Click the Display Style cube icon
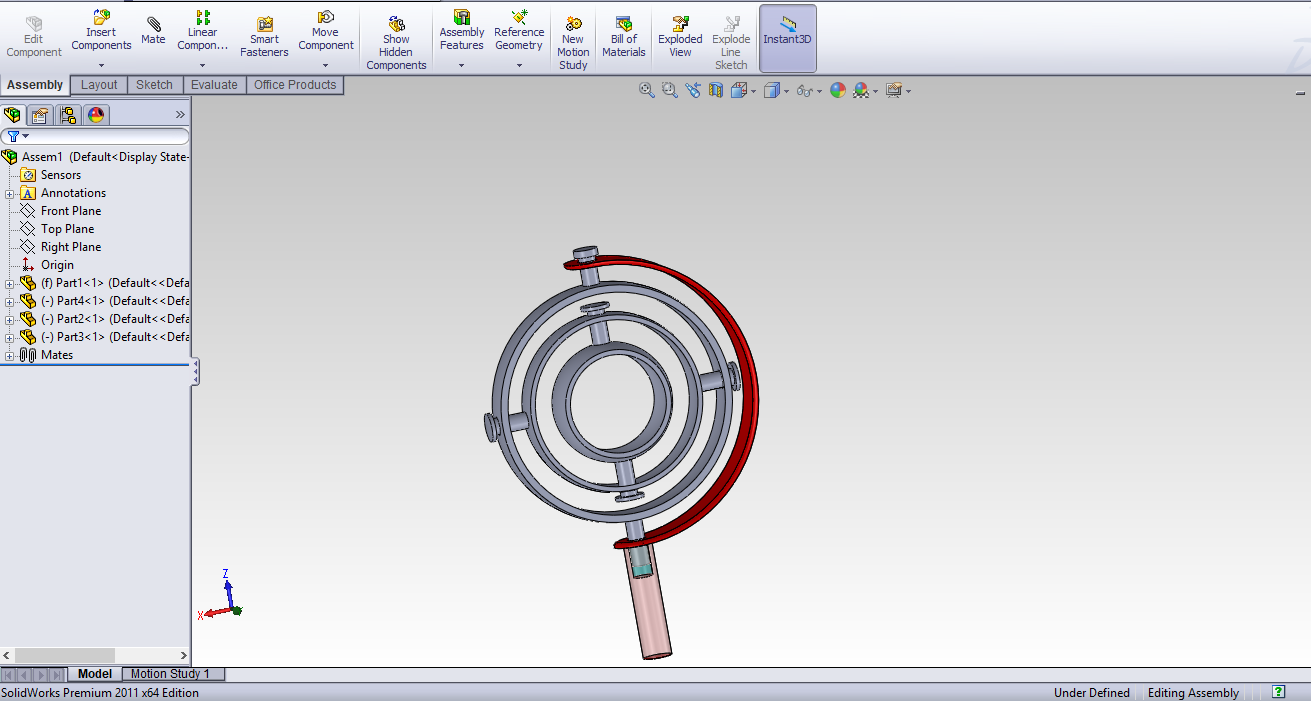The width and height of the screenshot is (1311, 701). [771, 90]
